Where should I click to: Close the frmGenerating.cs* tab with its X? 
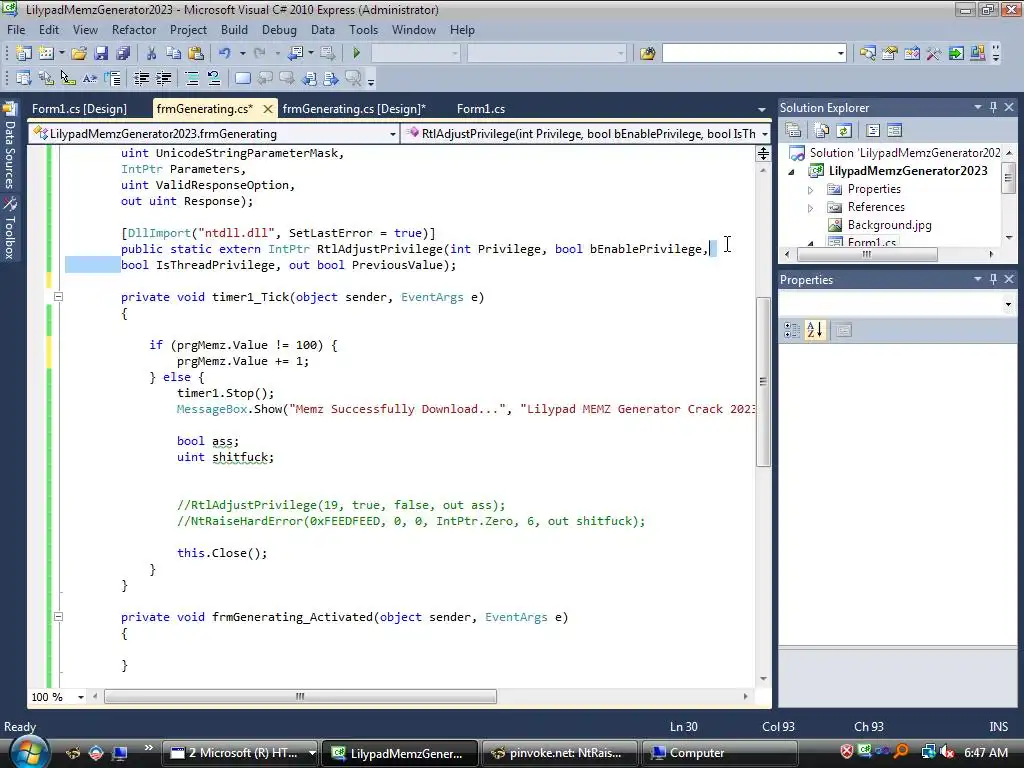pos(268,109)
